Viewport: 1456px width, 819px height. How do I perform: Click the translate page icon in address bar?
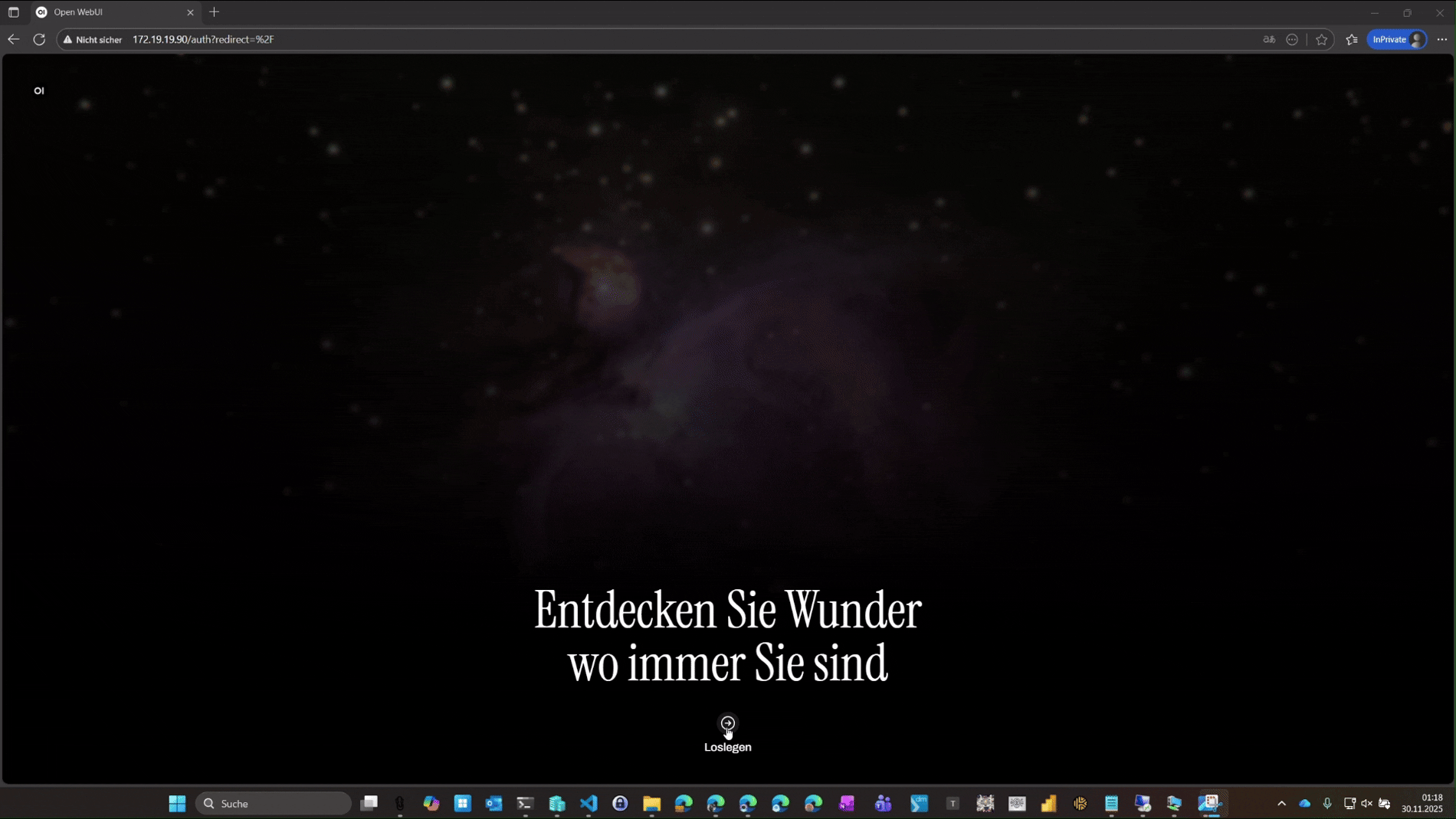pyautogui.click(x=1269, y=40)
